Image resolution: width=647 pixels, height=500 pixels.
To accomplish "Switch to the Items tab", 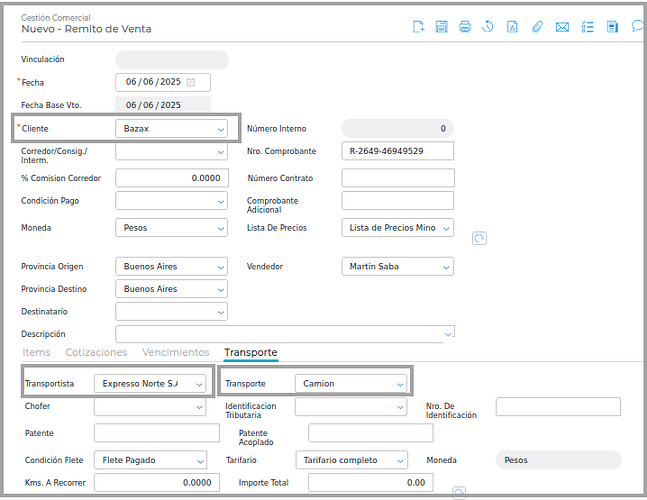I will pos(36,353).
